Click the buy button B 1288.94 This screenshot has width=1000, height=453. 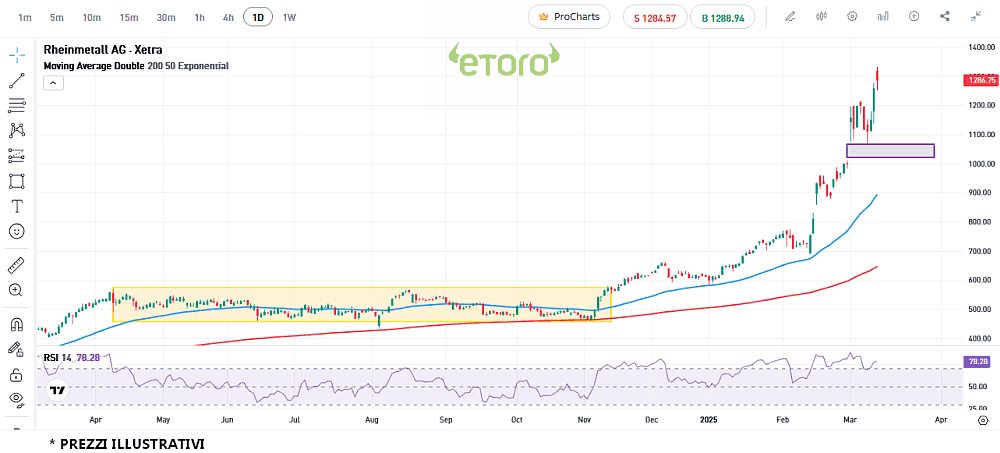click(723, 17)
